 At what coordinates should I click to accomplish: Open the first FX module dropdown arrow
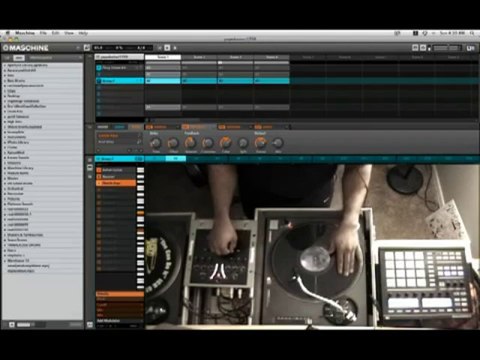coord(177,127)
